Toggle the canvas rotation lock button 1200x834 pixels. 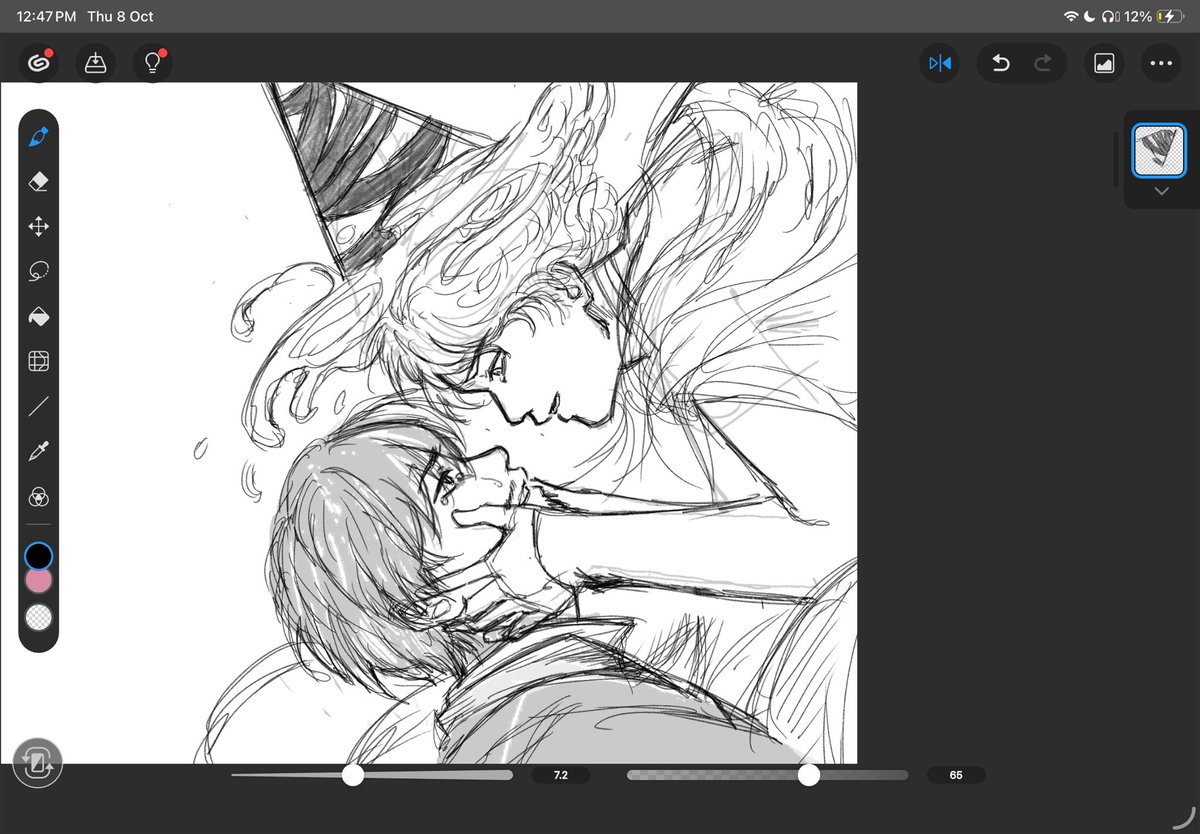point(38,765)
